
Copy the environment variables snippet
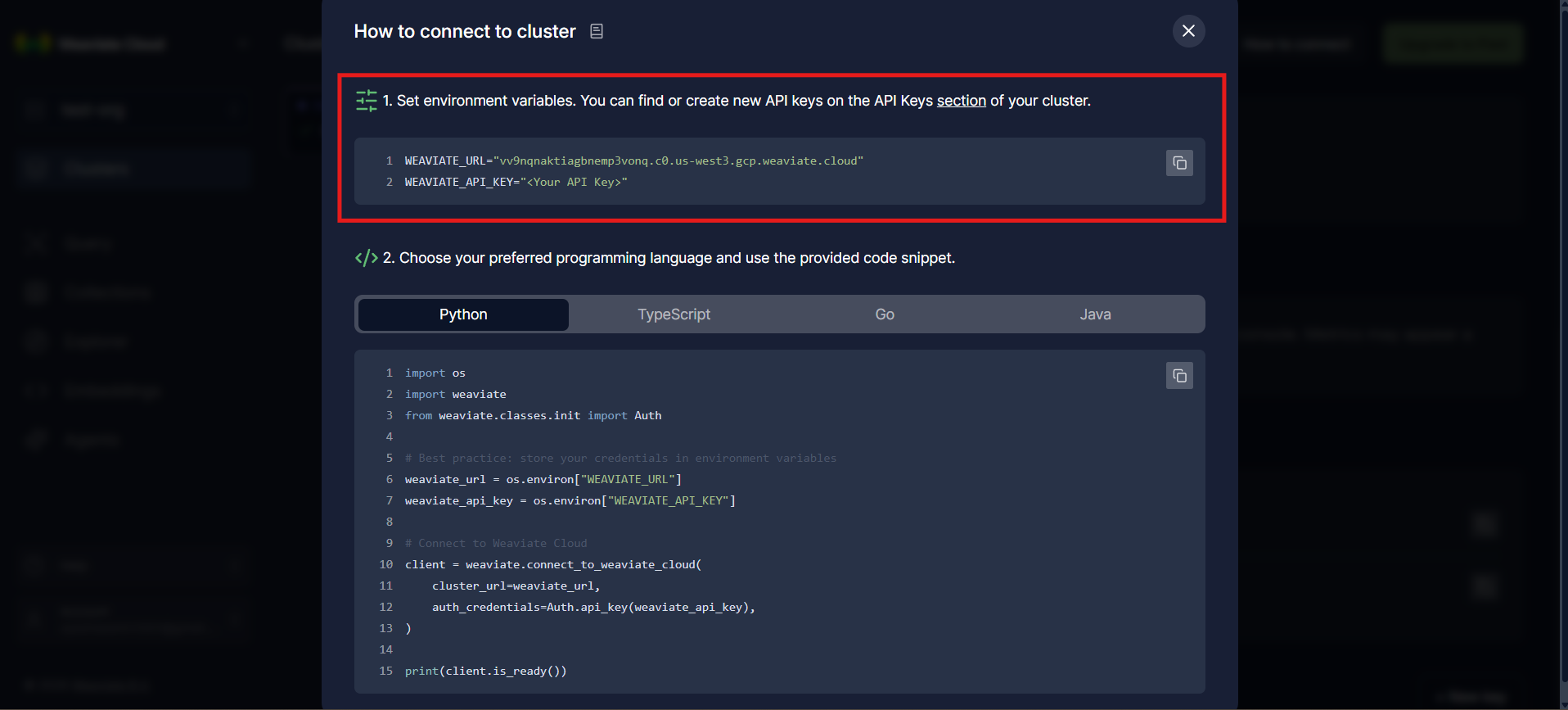[x=1178, y=163]
